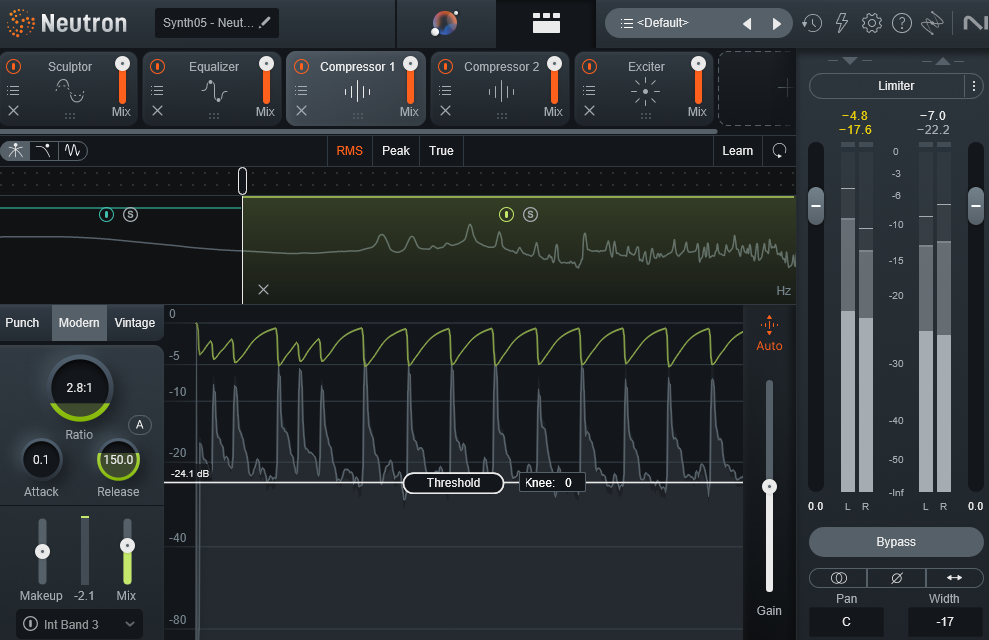Open the undo history clock icon
Screen dimensions: 989x640
click(812, 23)
